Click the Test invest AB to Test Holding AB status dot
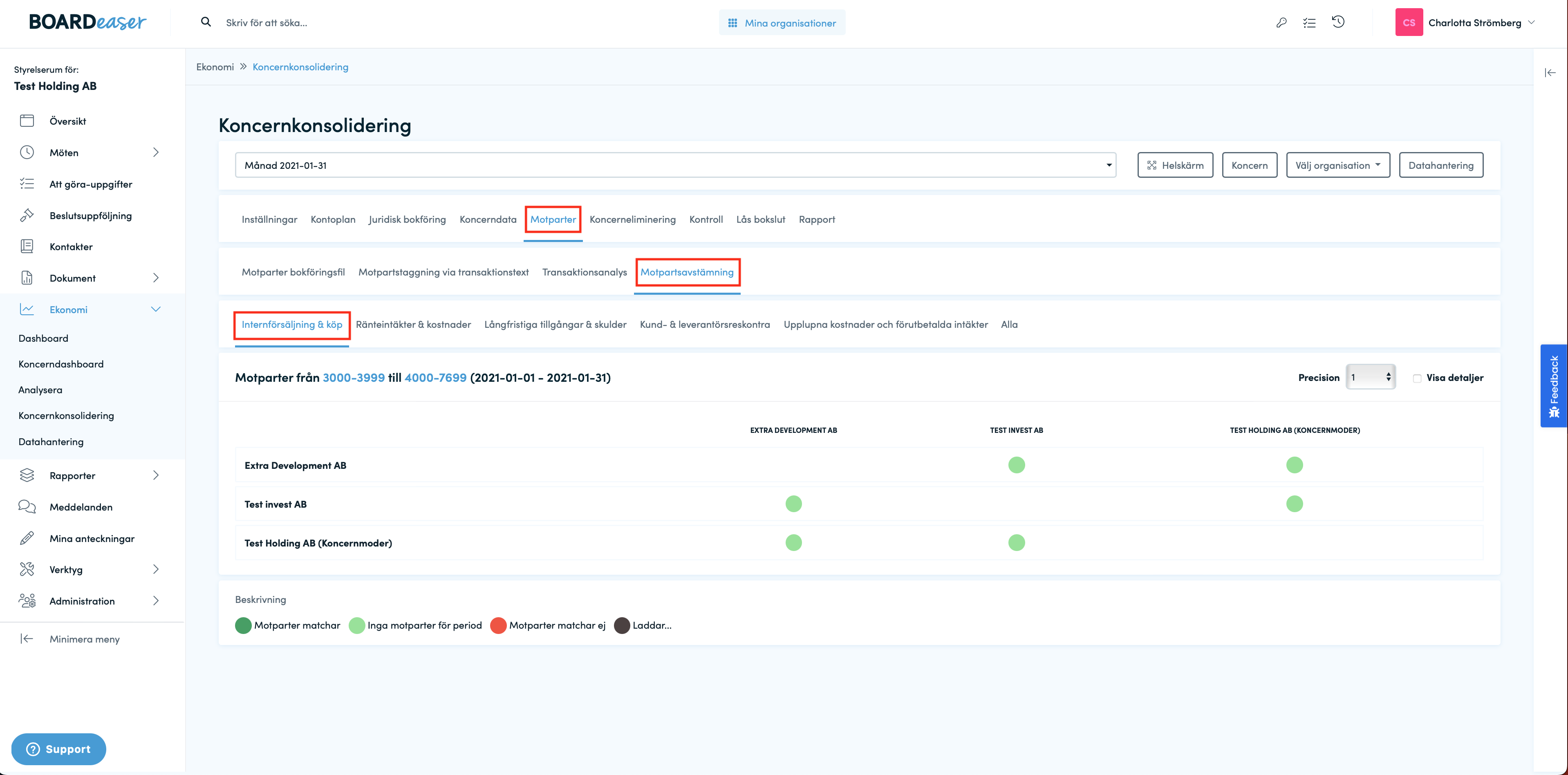The image size is (1568, 775). [x=1295, y=504]
